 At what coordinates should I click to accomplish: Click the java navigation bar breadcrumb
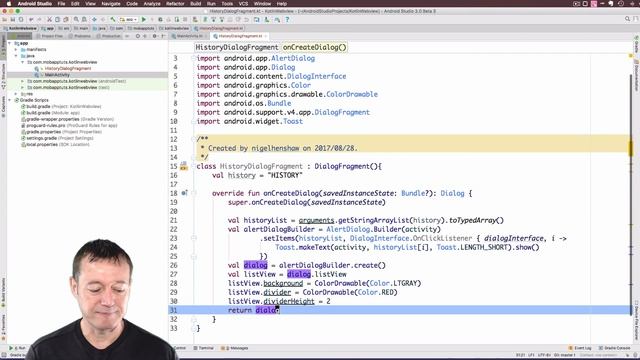(99, 28)
